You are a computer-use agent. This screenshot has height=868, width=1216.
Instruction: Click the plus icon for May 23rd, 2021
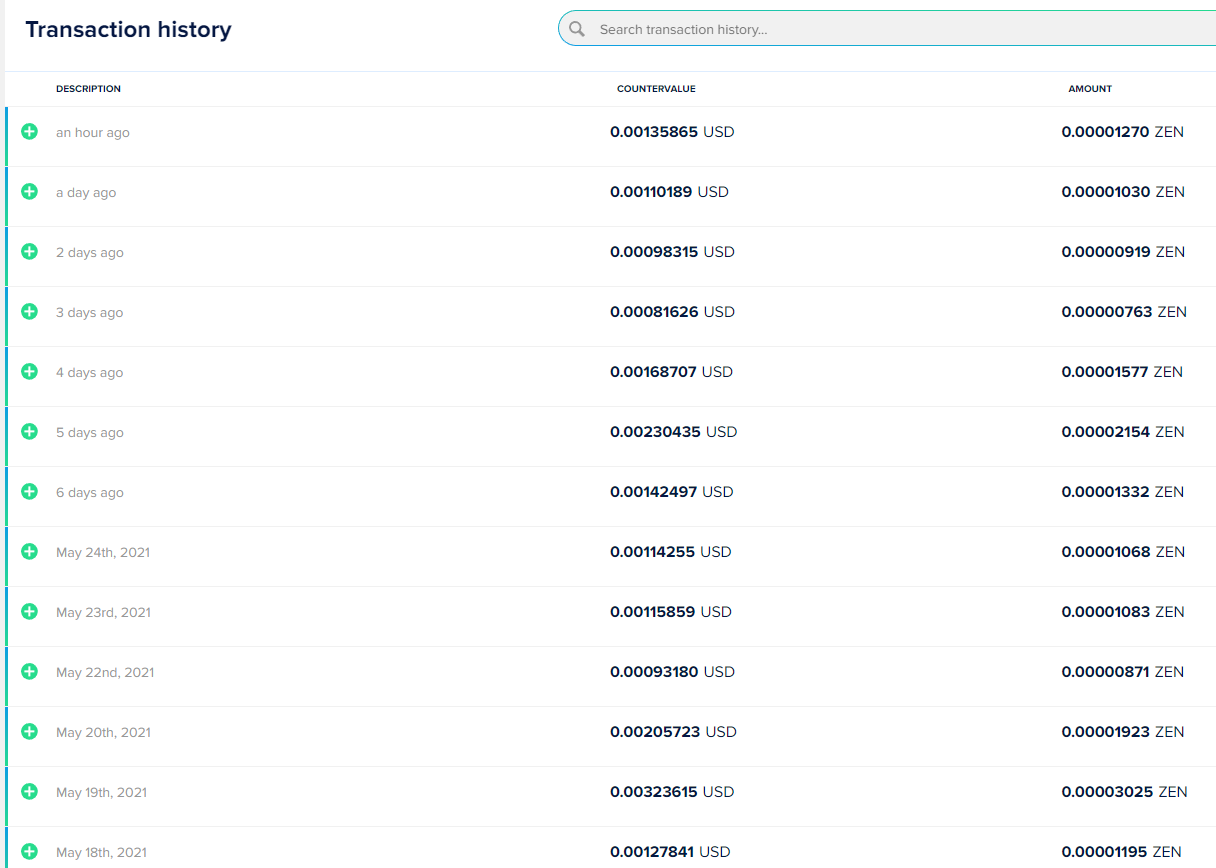(29, 611)
